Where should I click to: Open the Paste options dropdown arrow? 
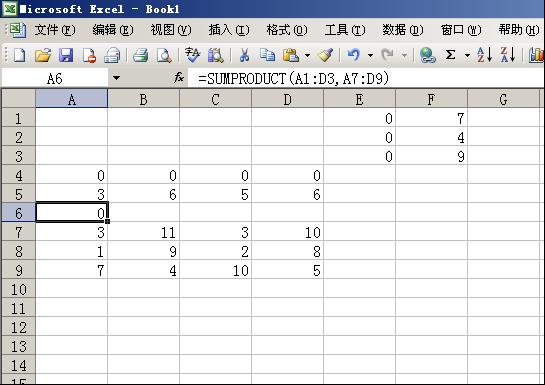(307, 55)
